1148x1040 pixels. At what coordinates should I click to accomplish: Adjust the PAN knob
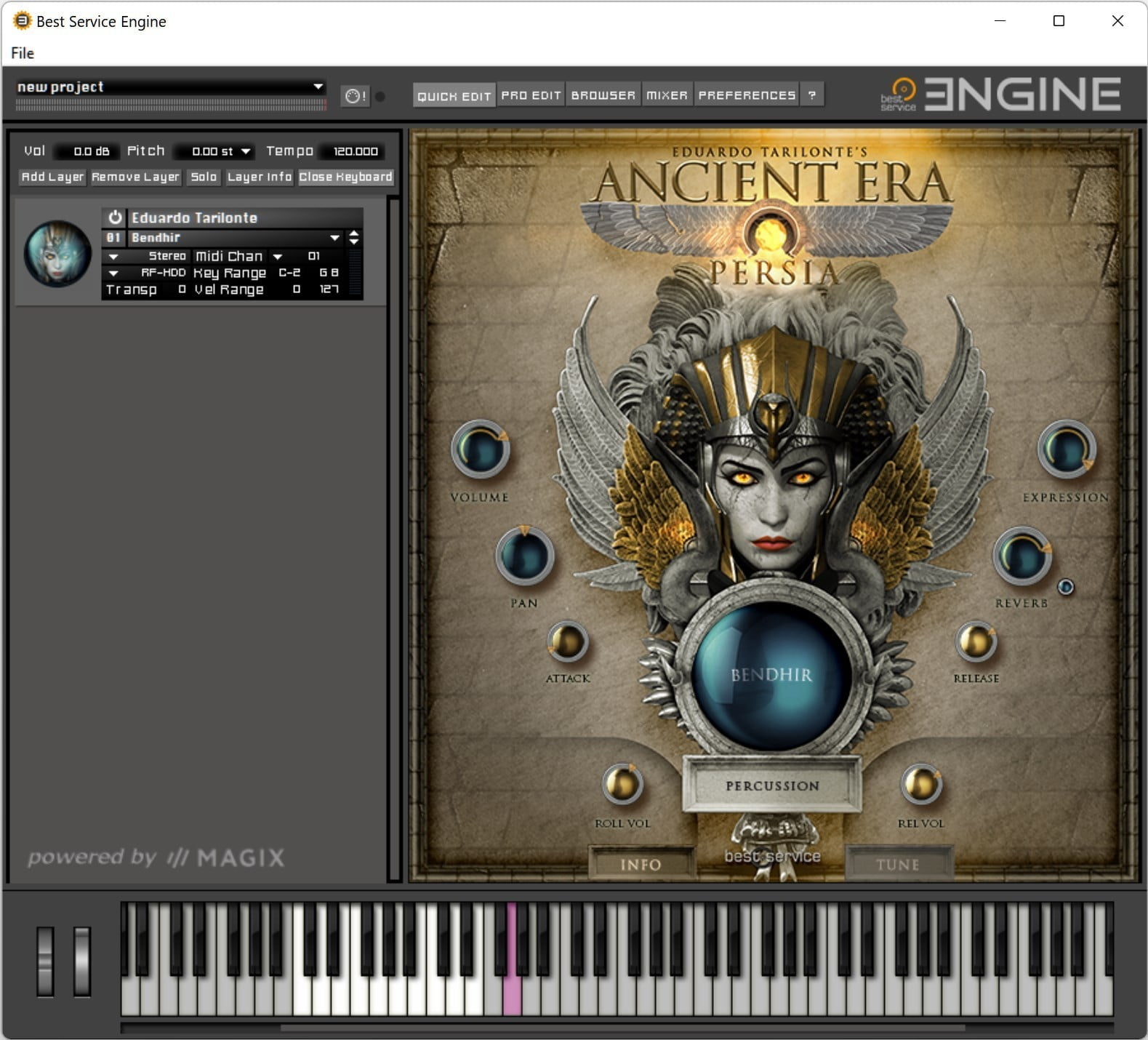pyautogui.click(x=524, y=556)
